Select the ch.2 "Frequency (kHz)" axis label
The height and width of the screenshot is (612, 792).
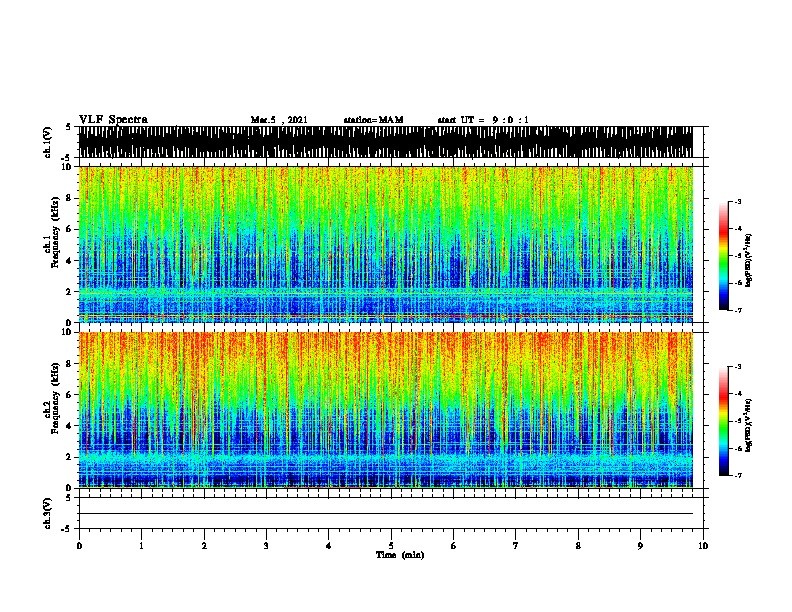(55, 398)
